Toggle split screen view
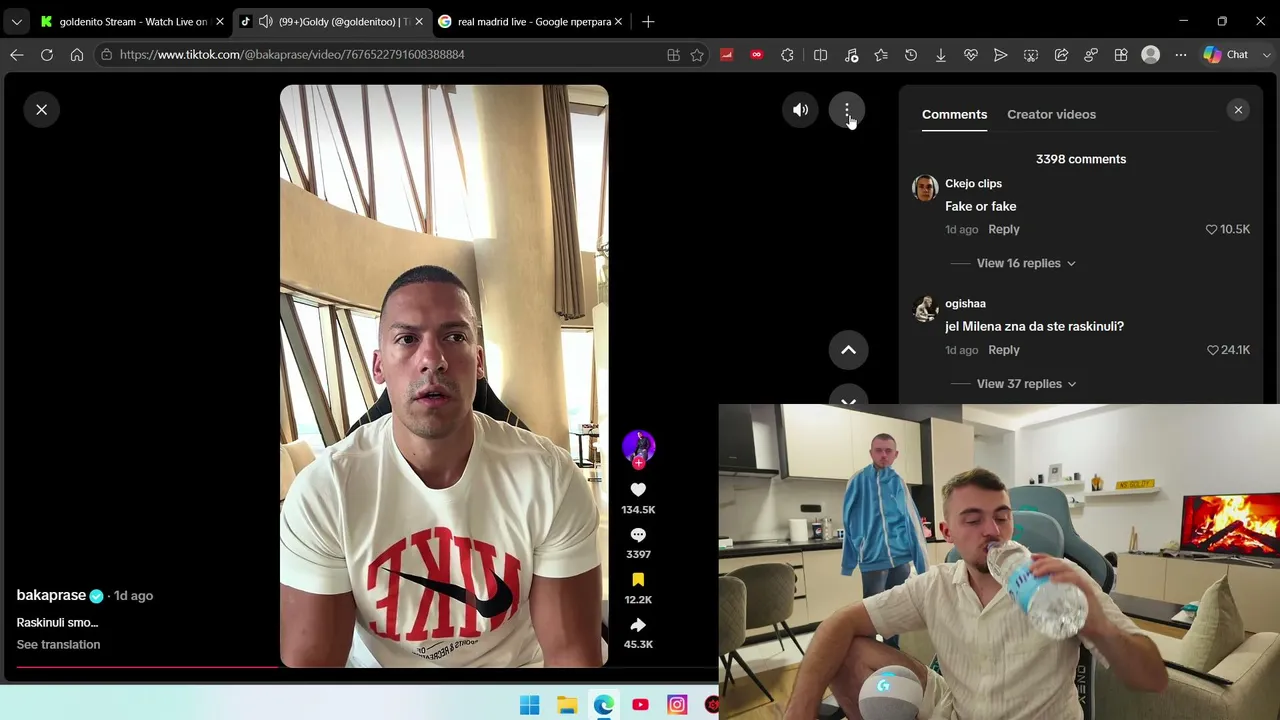Viewport: 1280px width, 720px height. [820, 55]
